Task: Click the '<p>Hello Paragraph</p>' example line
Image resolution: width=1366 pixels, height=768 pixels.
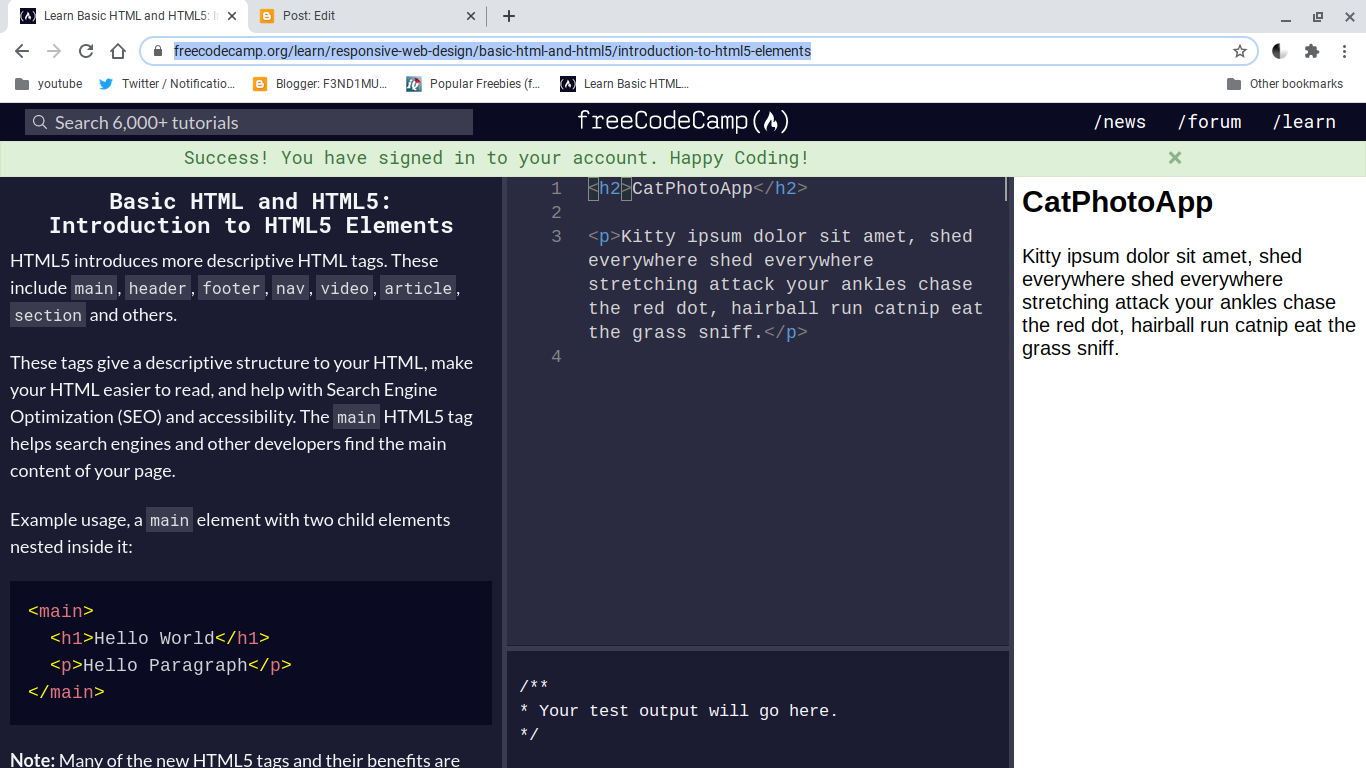Action: click(x=171, y=665)
